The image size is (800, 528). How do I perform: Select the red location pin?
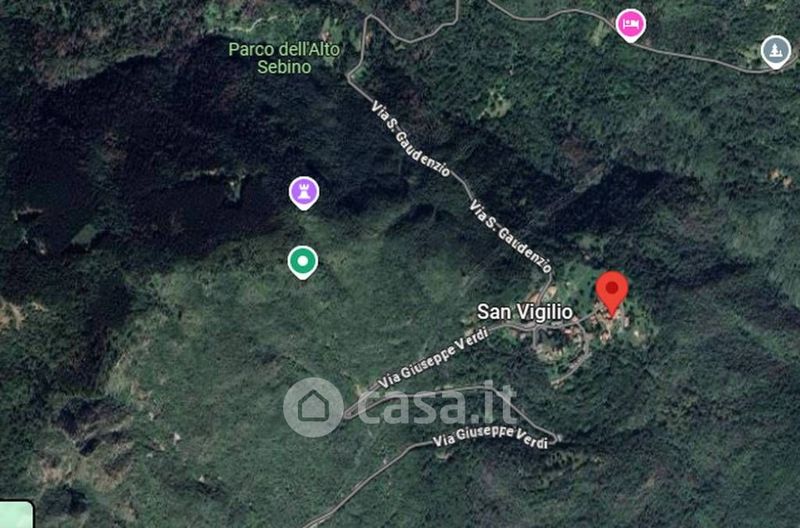(612, 294)
